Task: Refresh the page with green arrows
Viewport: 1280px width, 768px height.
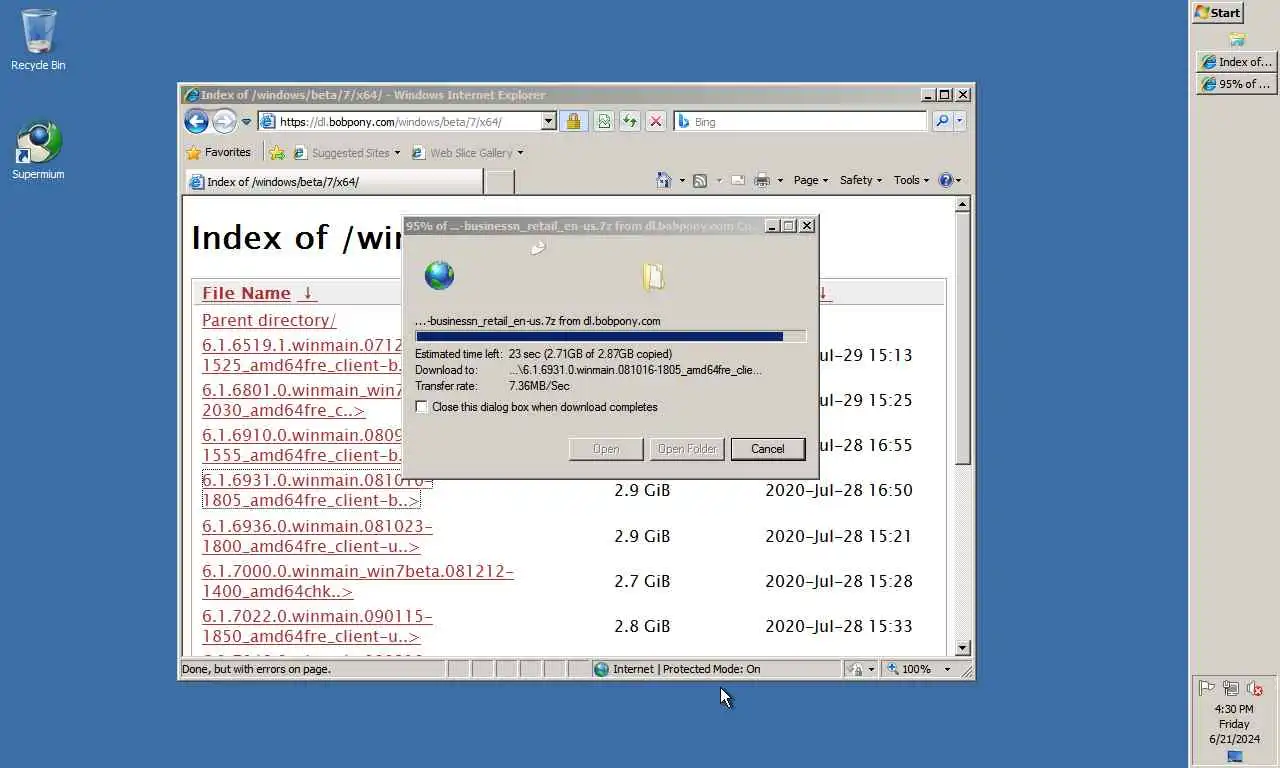Action: click(630, 121)
